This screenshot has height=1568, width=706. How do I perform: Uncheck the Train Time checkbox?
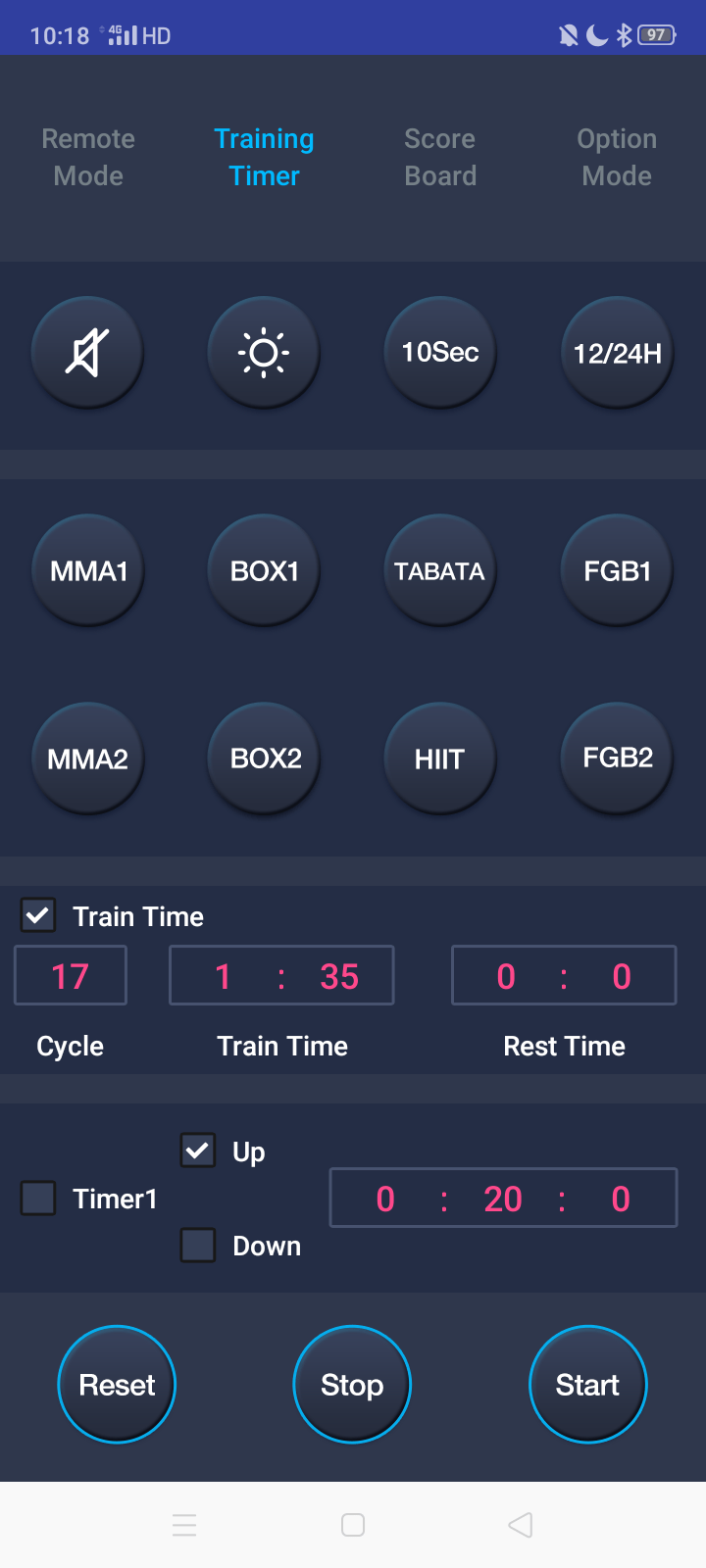click(38, 916)
